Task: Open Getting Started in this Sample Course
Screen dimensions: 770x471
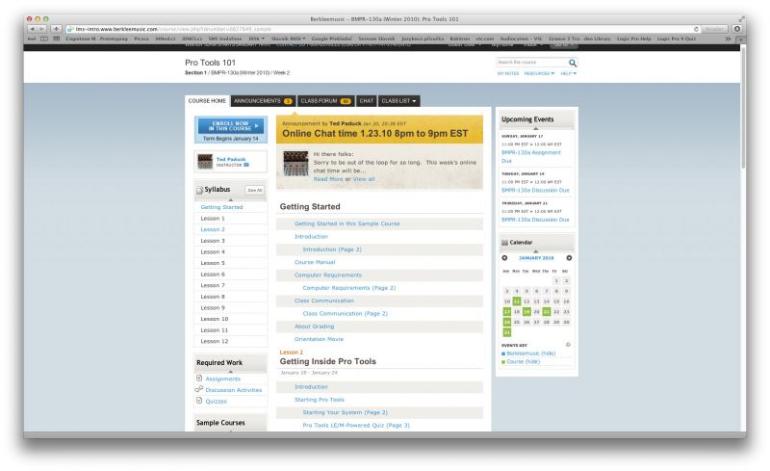Action: (347, 223)
